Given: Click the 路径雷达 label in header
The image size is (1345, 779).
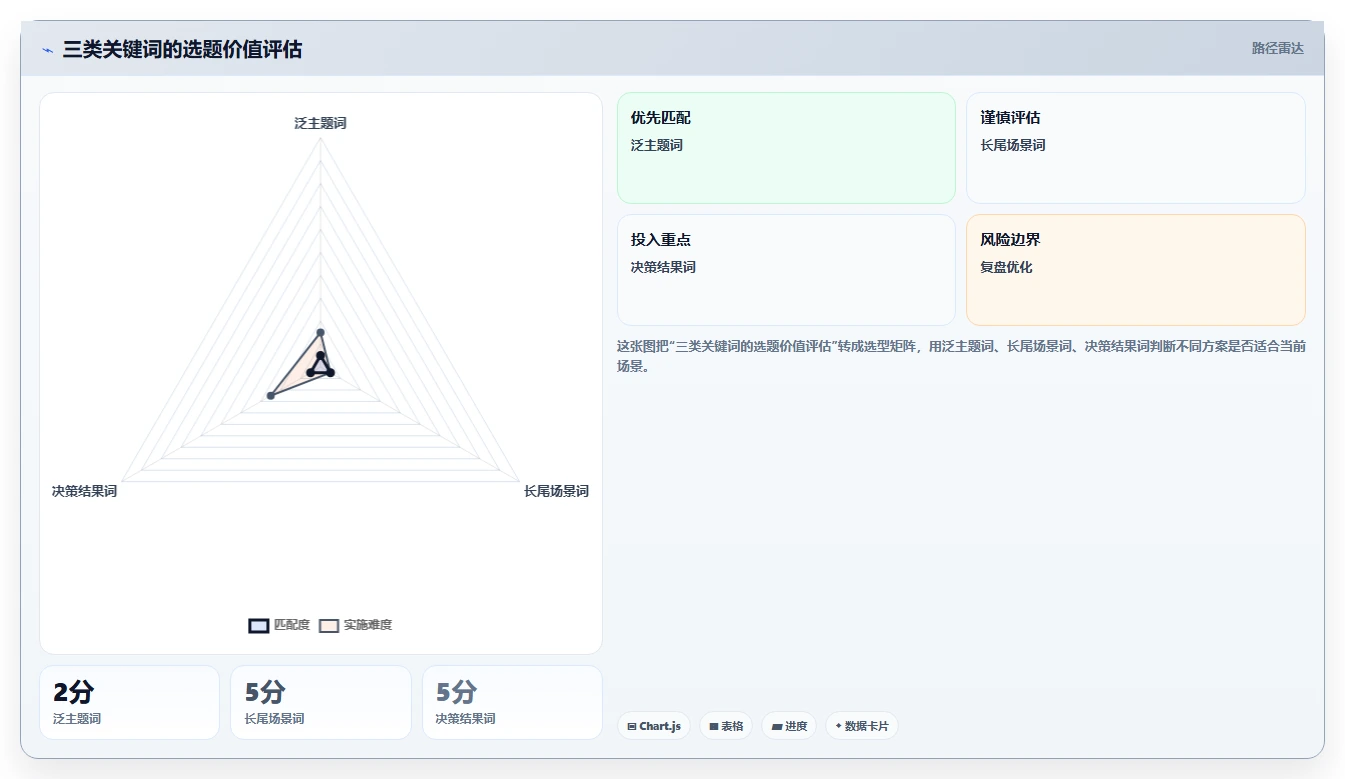Looking at the screenshot, I should pyautogui.click(x=1277, y=48).
